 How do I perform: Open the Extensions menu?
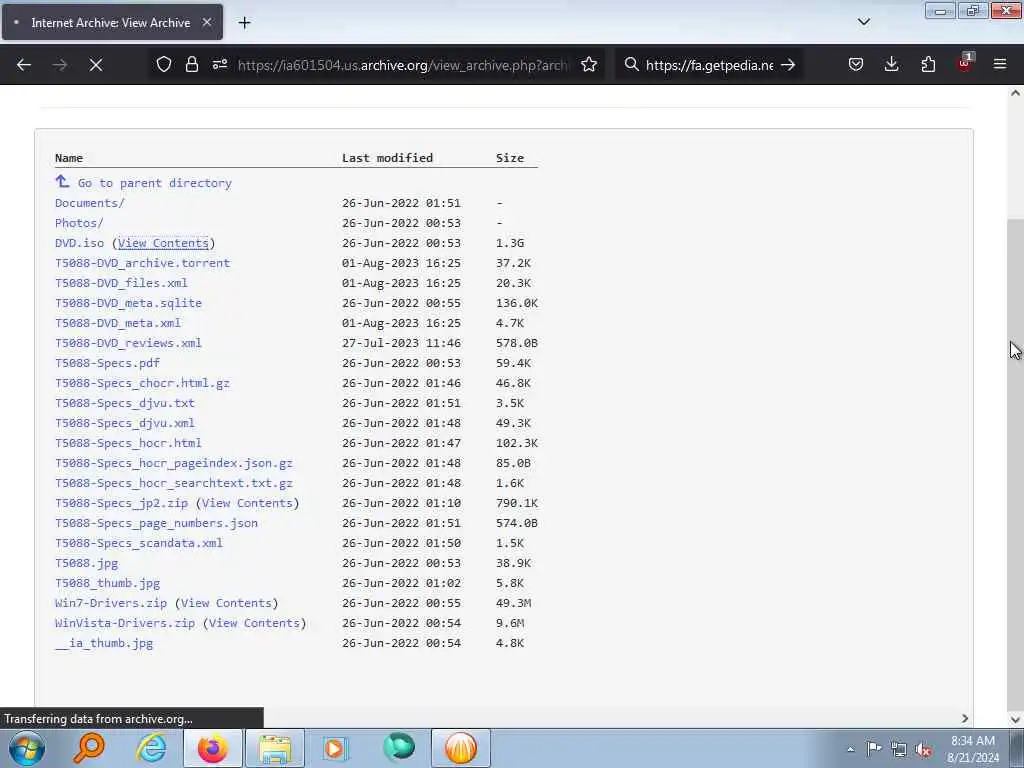(928, 65)
